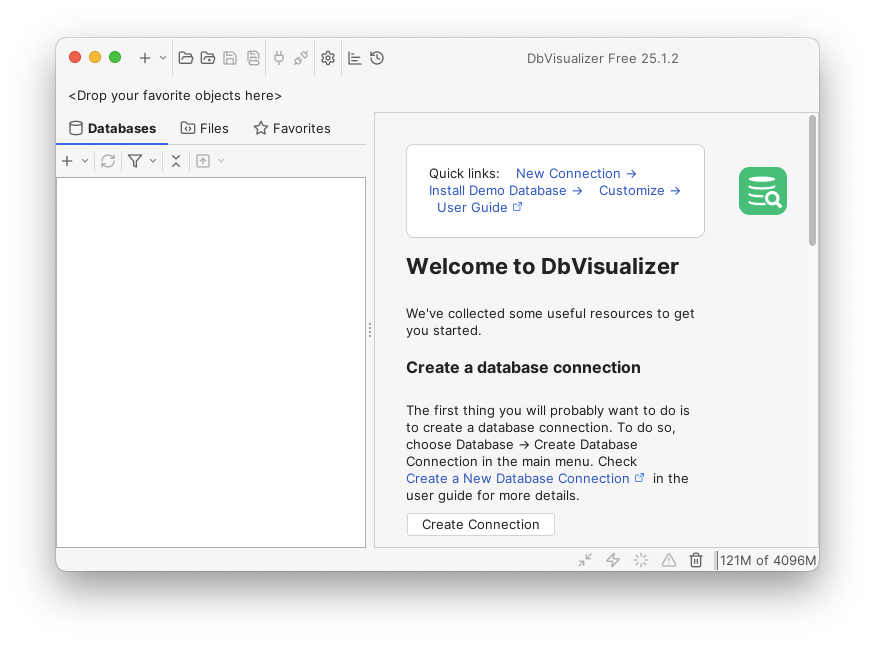Click the green DbVisualizer logo icon
Viewport: 875px width, 645px height.
click(762, 190)
